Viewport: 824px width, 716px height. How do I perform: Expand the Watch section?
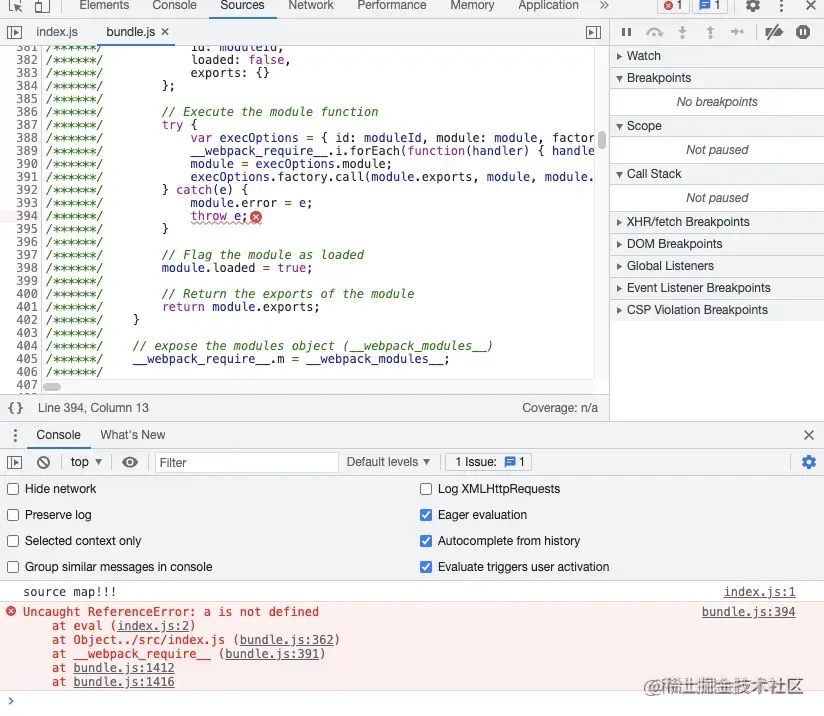(x=717, y=56)
